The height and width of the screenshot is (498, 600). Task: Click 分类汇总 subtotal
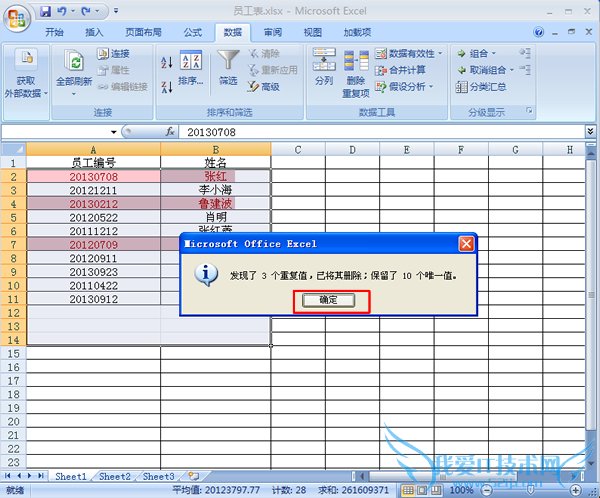coord(481,87)
